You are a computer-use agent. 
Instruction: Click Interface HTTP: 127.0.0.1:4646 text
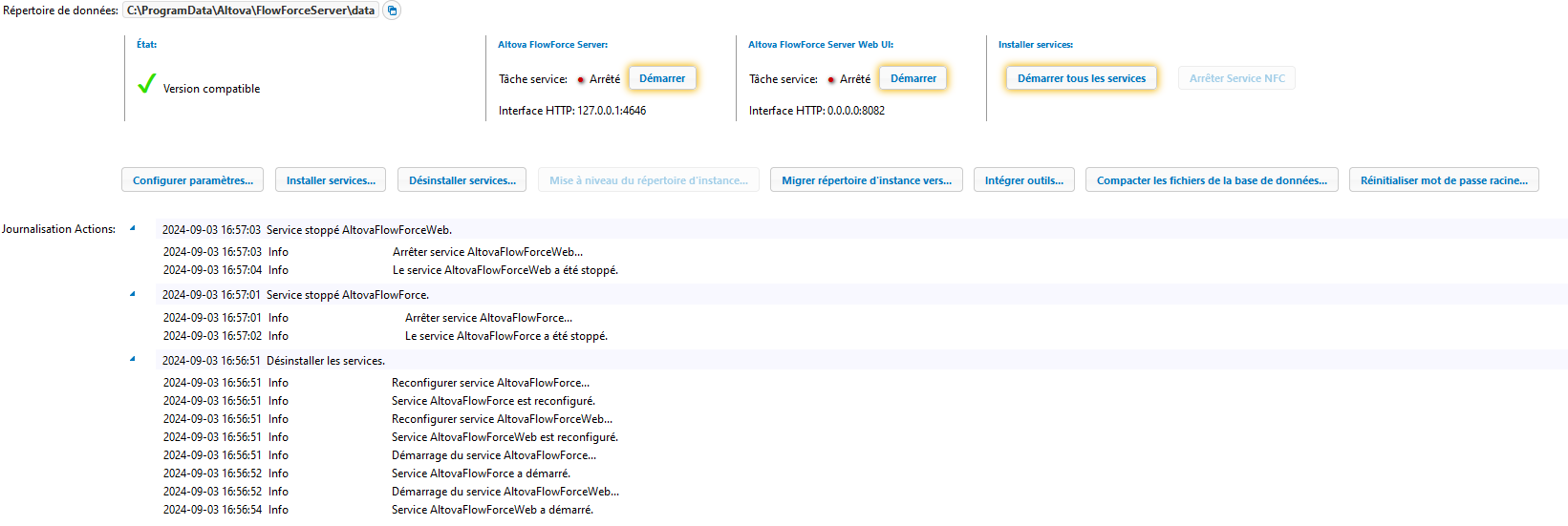pyautogui.click(x=572, y=111)
